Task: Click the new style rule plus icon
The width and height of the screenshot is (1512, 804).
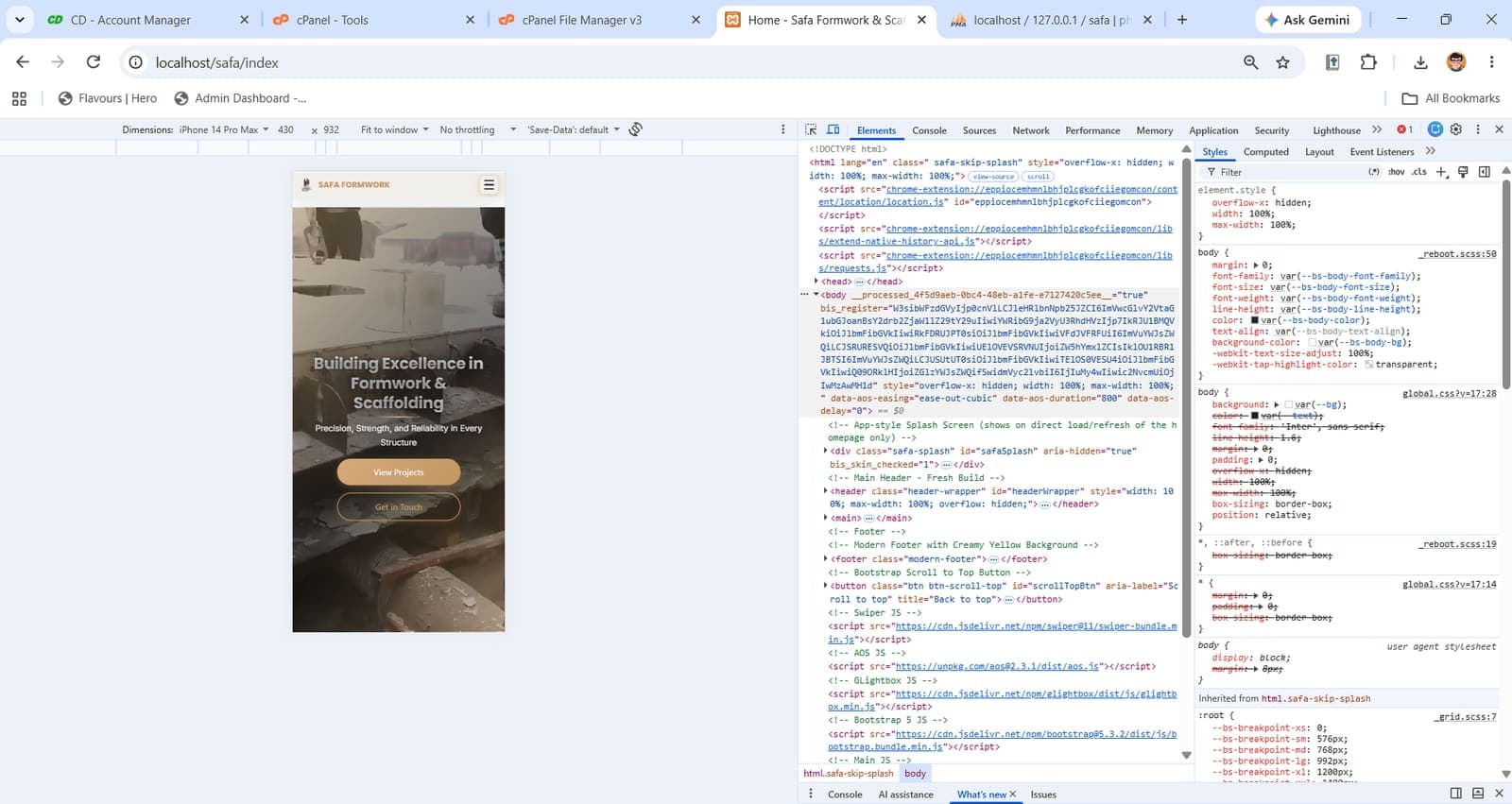Action: coord(1441,172)
